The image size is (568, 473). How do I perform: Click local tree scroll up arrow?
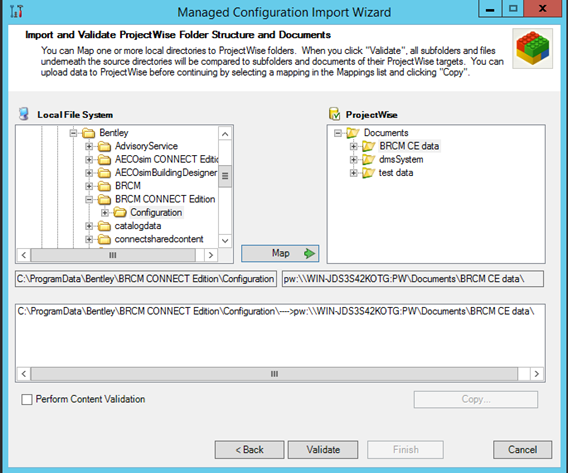[x=225, y=134]
